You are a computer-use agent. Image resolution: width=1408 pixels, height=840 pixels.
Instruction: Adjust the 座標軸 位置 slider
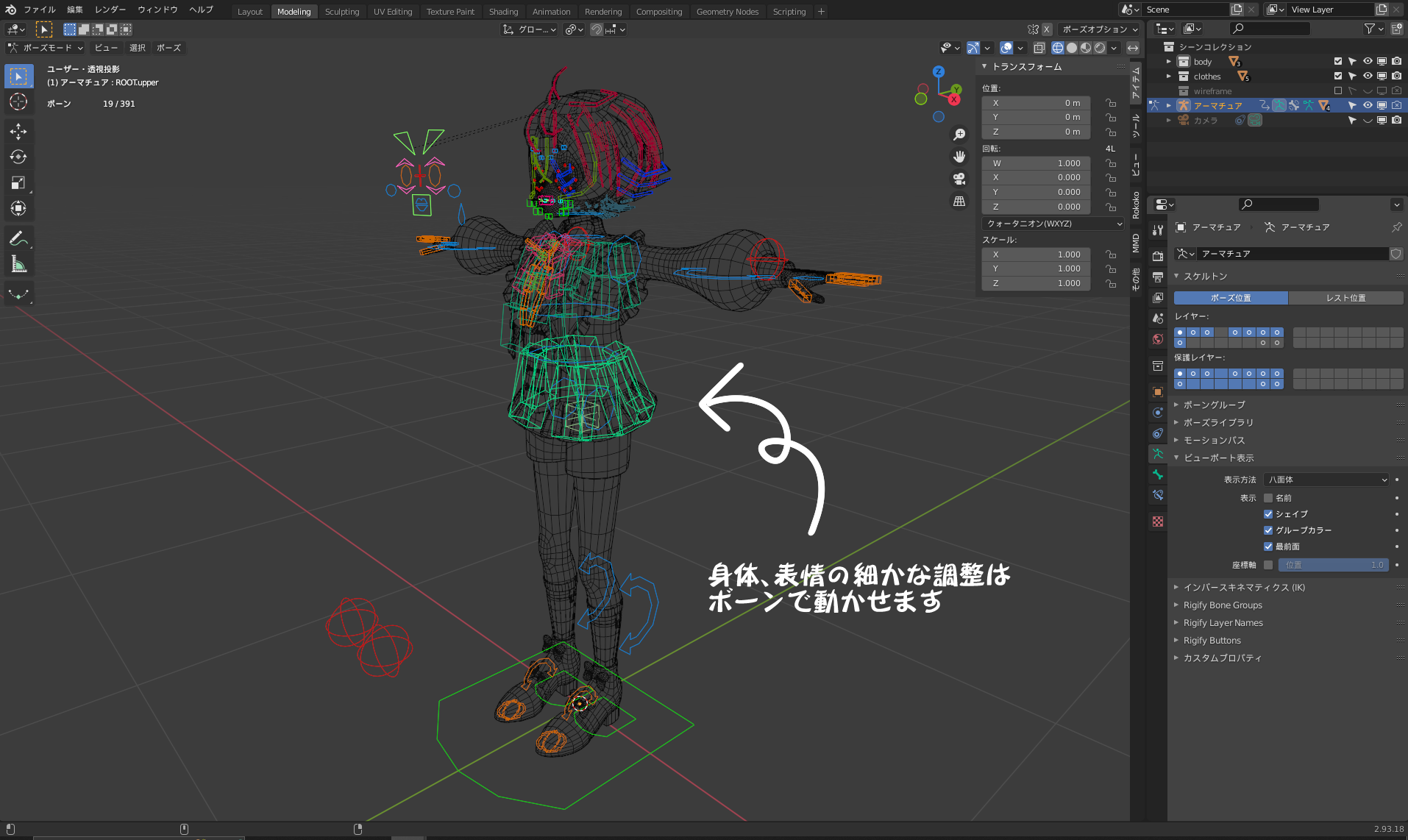(1334, 565)
